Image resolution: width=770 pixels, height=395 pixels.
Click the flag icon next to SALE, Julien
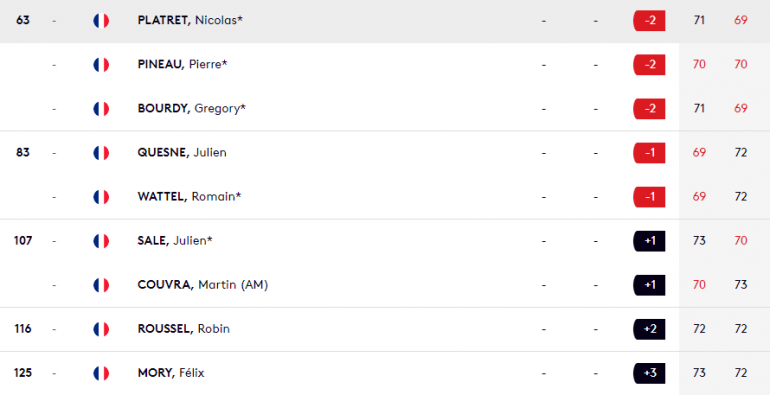[x=101, y=241]
